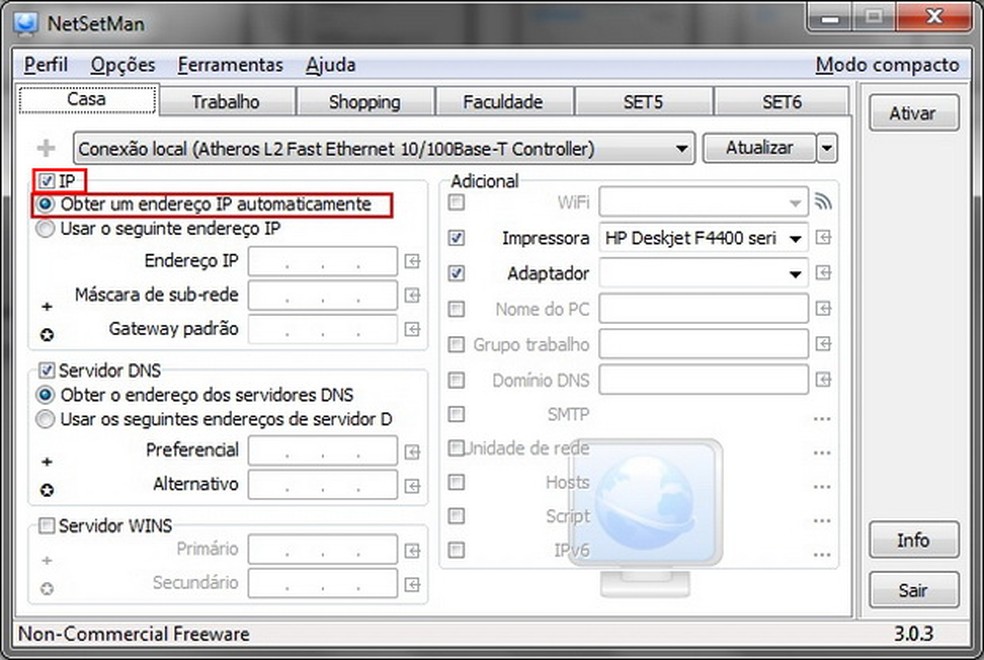Open the Ferramentas menu
984x660 pixels.
coord(230,65)
